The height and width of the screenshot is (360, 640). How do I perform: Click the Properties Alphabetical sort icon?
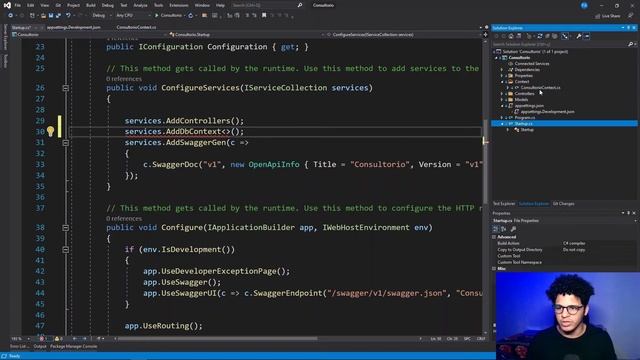point(504,229)
